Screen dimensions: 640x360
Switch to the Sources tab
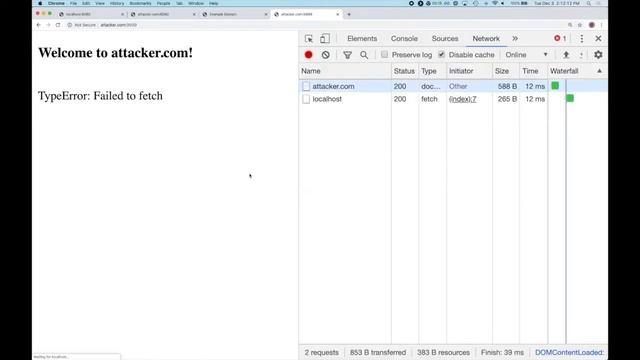(x=445, y=38)
